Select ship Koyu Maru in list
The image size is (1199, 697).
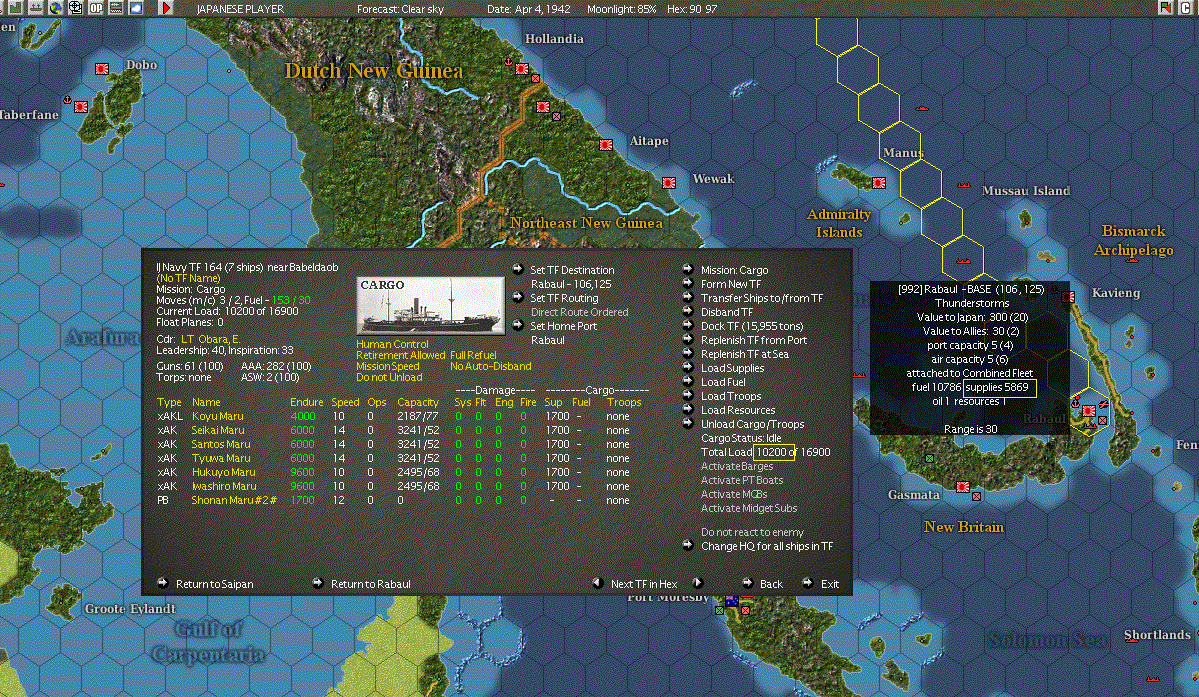pos(217,417)
